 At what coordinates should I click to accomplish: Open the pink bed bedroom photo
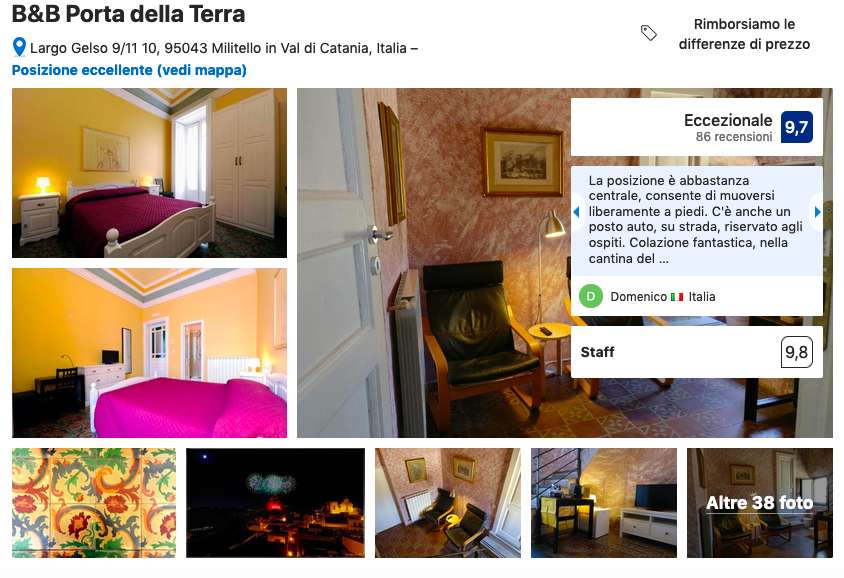click(149, 353)
